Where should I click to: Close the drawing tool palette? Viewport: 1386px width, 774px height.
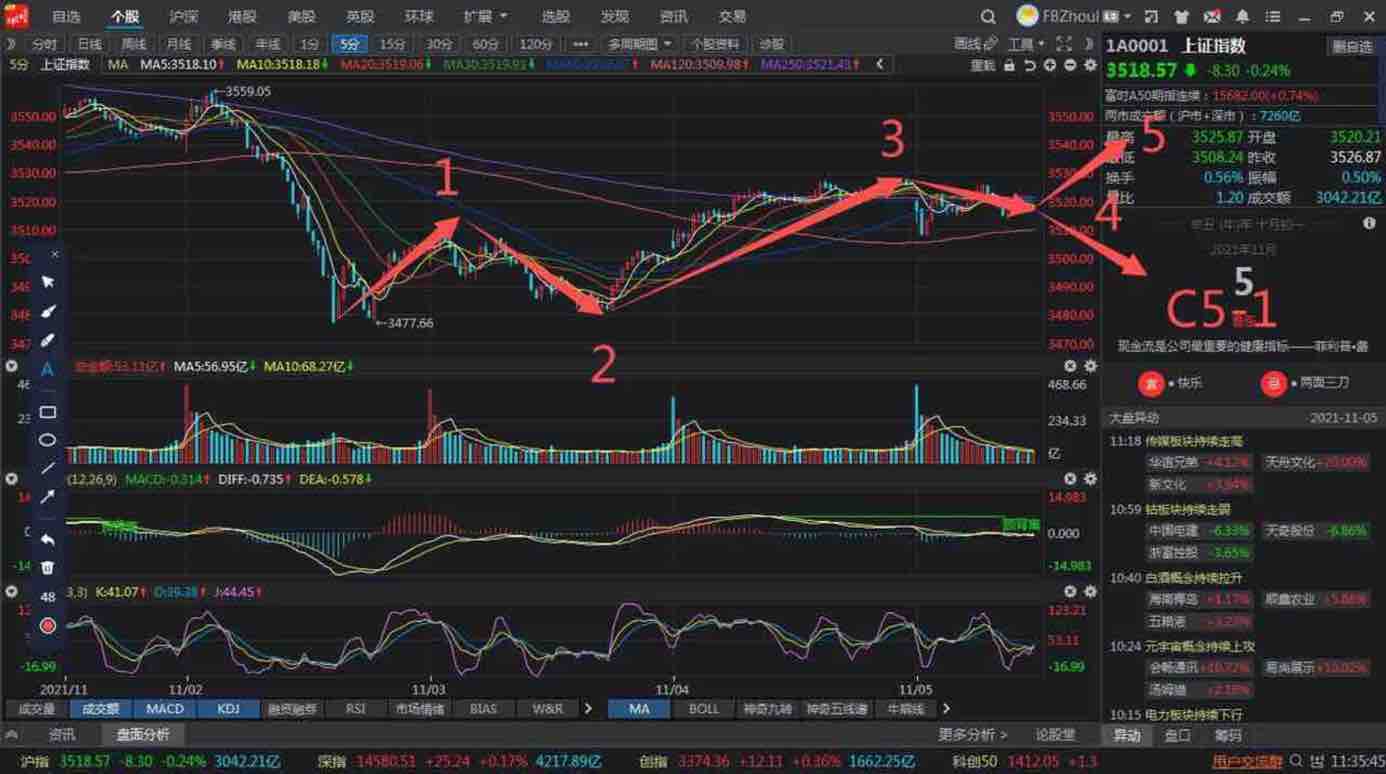point(55,254)
